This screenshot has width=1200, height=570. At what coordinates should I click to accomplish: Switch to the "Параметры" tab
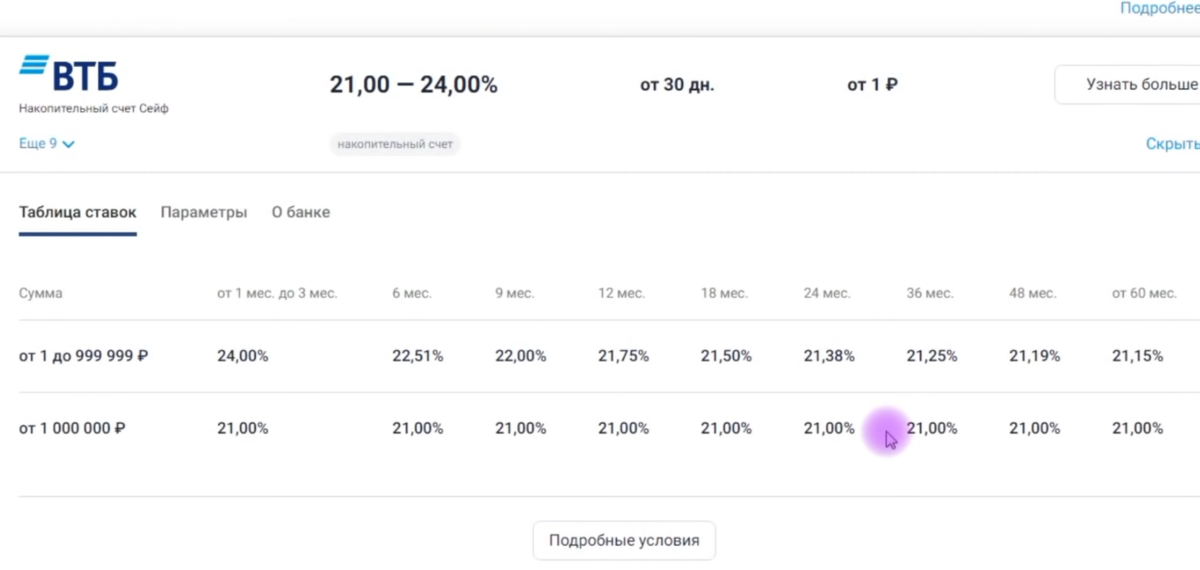coord(204,212)
